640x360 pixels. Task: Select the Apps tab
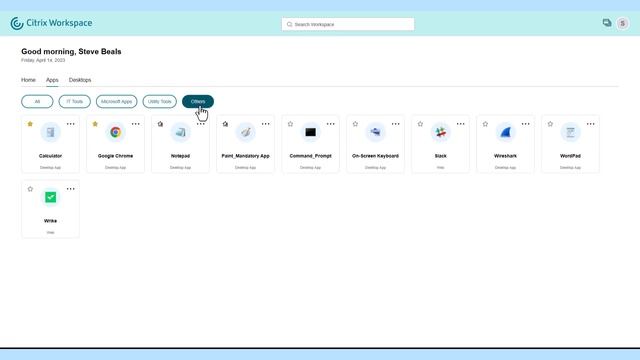[x=52, y=80]
